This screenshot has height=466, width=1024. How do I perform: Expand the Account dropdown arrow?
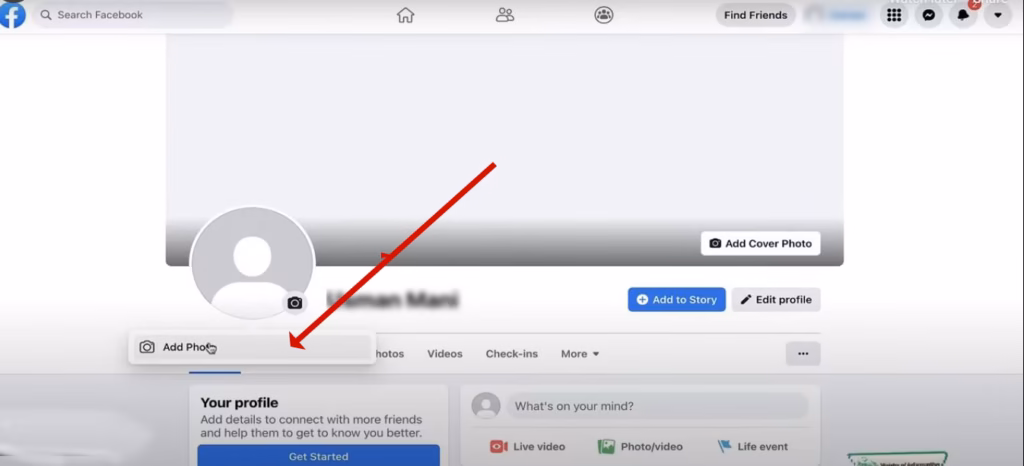point(998,15)
